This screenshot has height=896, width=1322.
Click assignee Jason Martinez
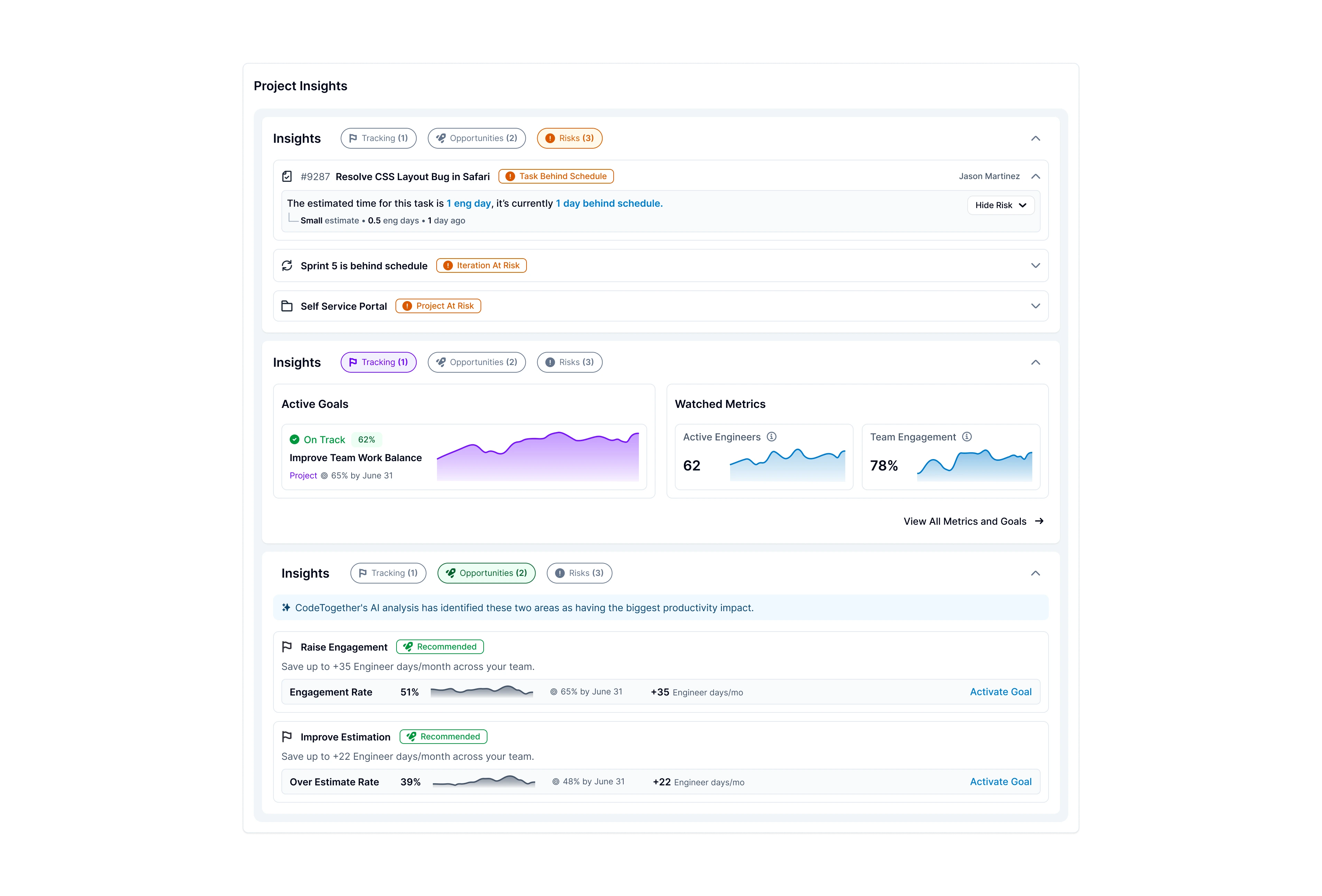click(x=989, y=176)
